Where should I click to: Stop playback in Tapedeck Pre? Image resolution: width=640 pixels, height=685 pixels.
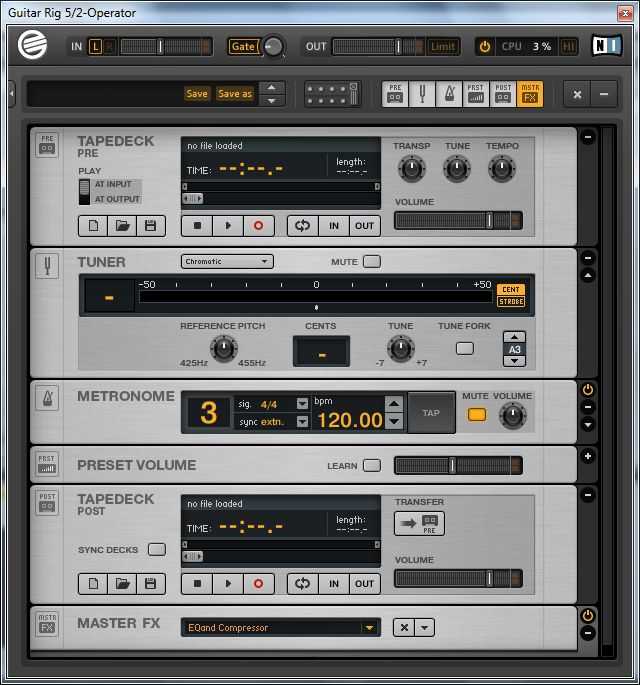coord(197,226)
